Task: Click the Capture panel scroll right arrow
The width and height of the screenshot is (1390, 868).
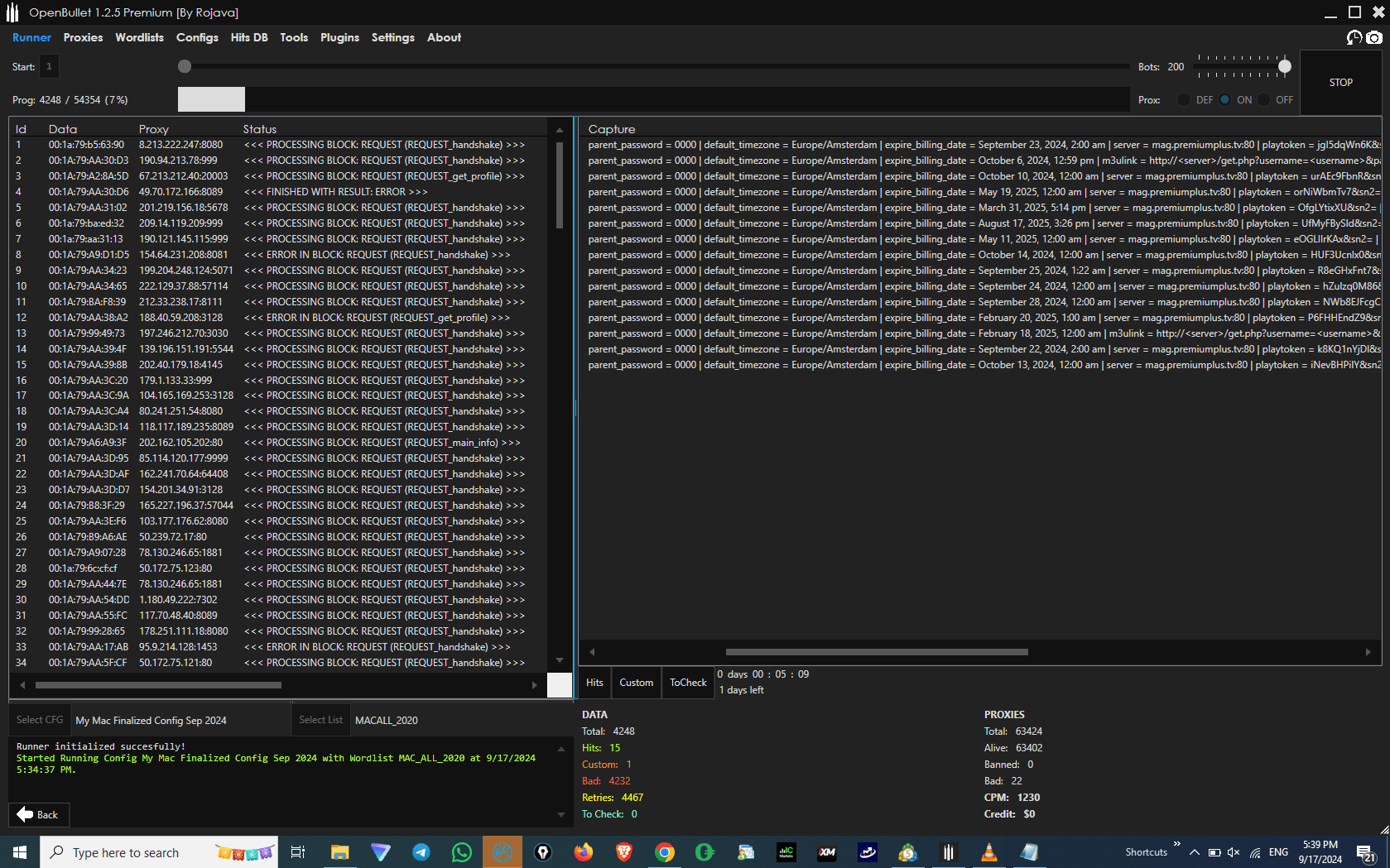Action: click(x=1368, y=652)
